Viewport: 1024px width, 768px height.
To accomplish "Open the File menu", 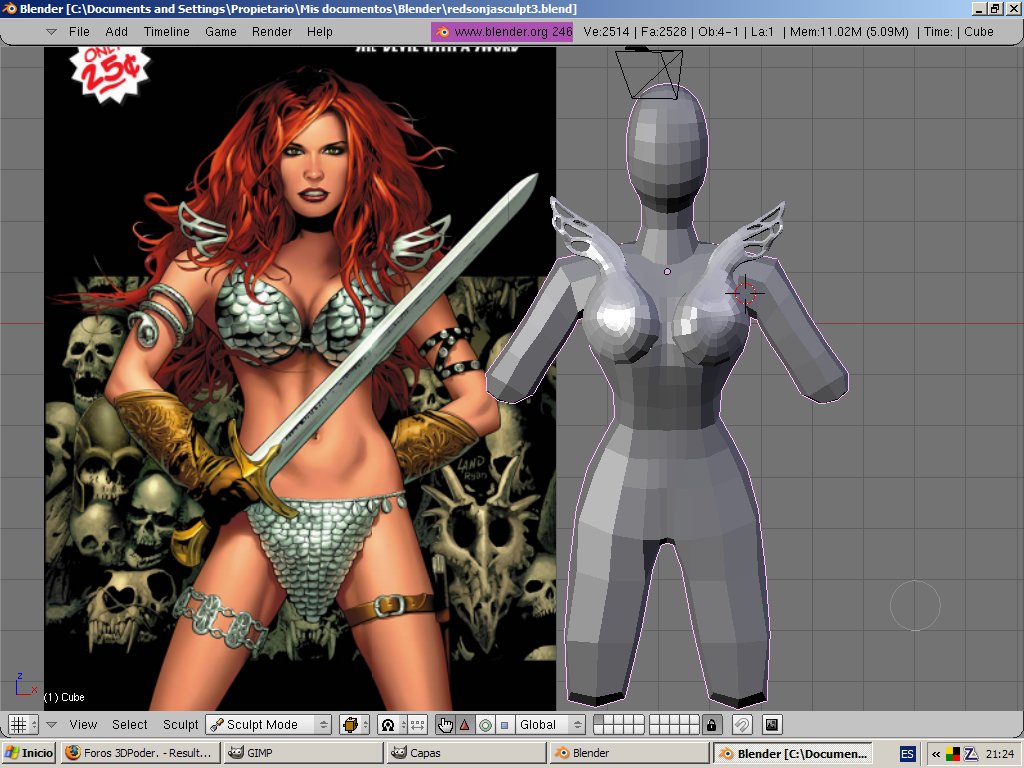I will pyautogui.click(x=79, y=31).
